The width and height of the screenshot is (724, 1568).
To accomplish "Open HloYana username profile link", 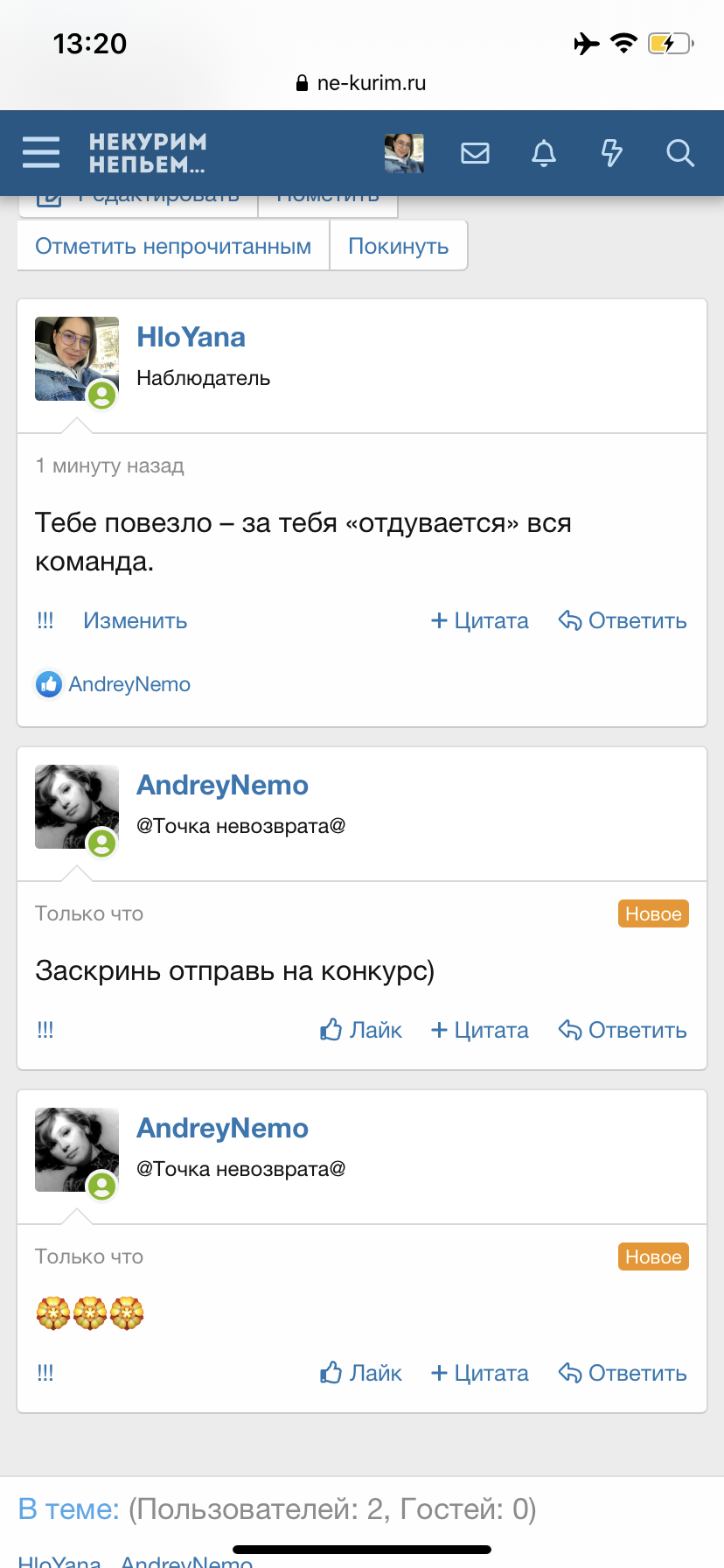I will click(191, 338).
